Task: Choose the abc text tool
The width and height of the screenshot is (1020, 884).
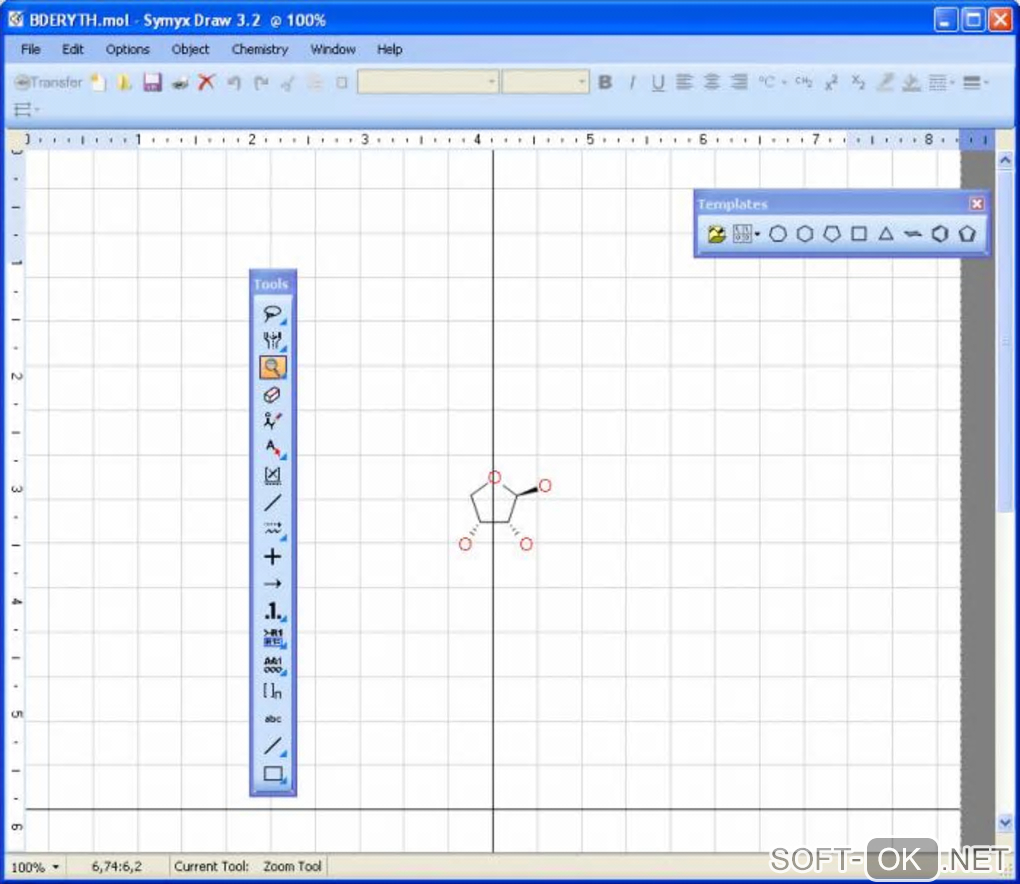Action: [273, 719]
